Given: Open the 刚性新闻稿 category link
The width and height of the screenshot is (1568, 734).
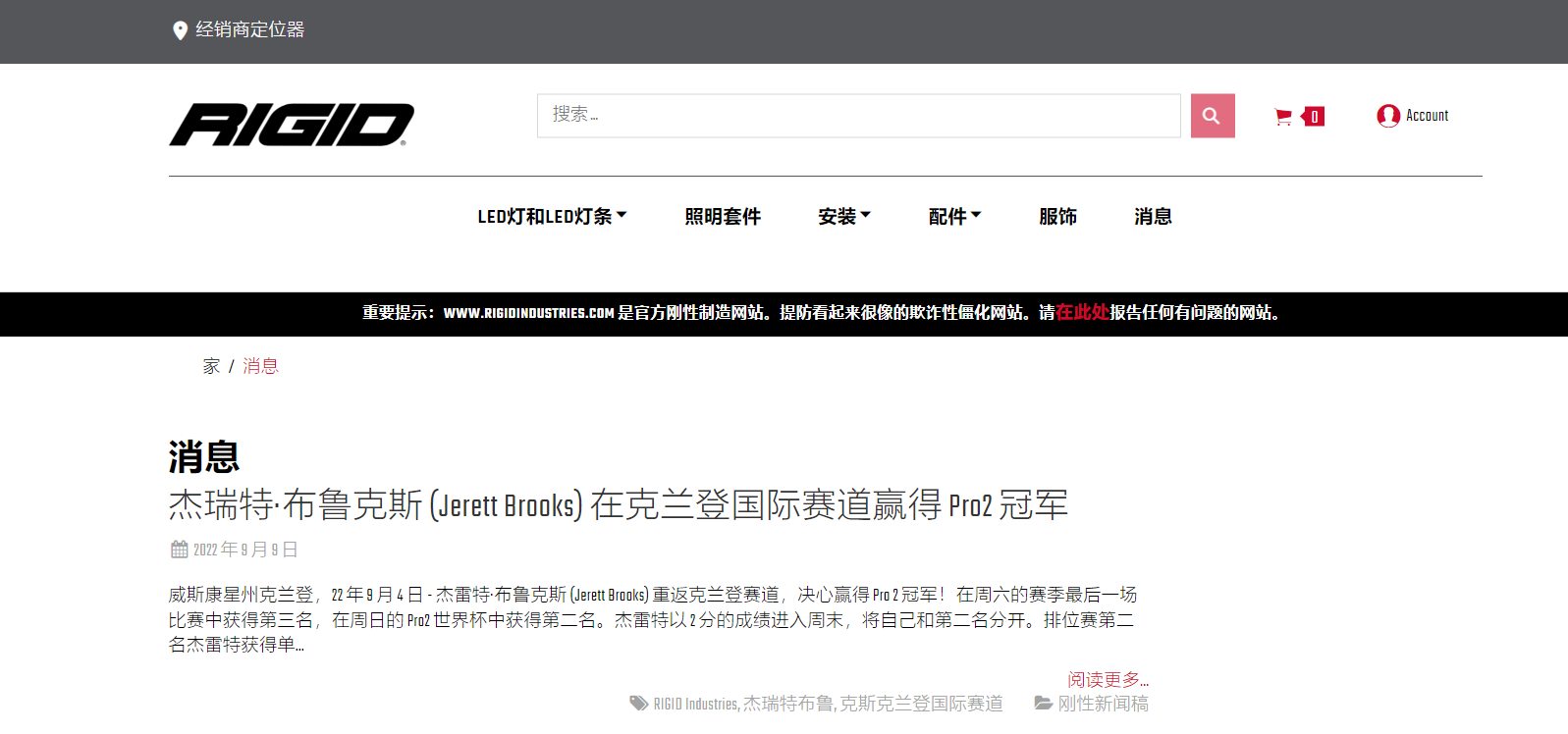Looking at the screenshot, I should click(1103, 705).
